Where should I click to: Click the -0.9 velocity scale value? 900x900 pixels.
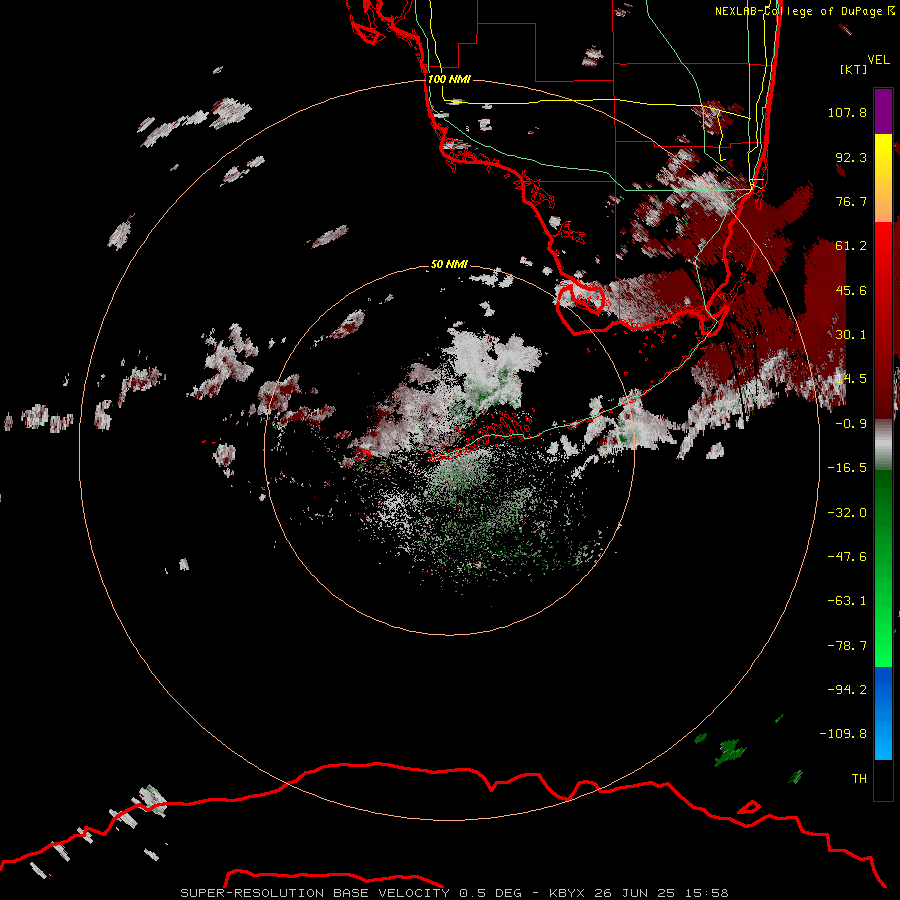click(851, 424)
